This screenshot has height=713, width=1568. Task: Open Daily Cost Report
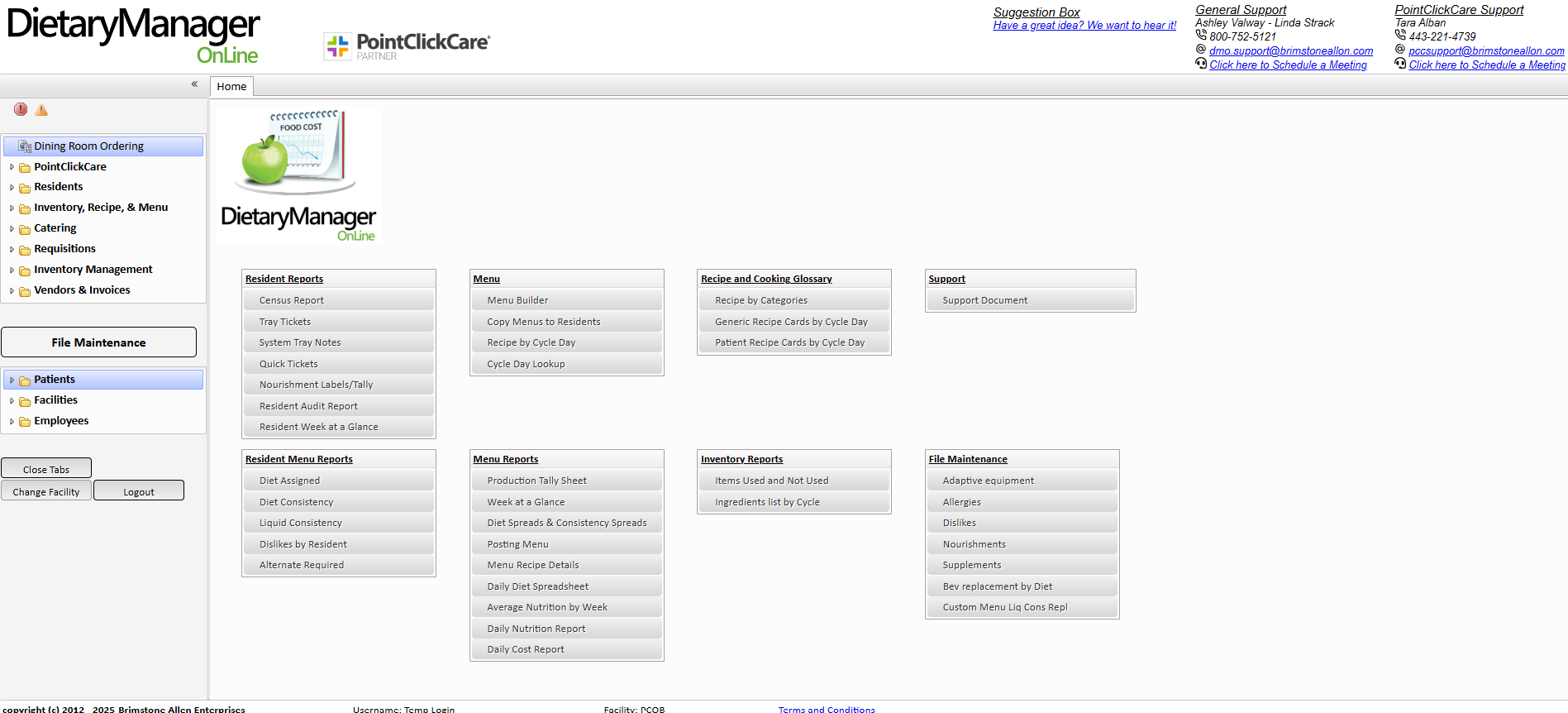[x=567, y=649]
